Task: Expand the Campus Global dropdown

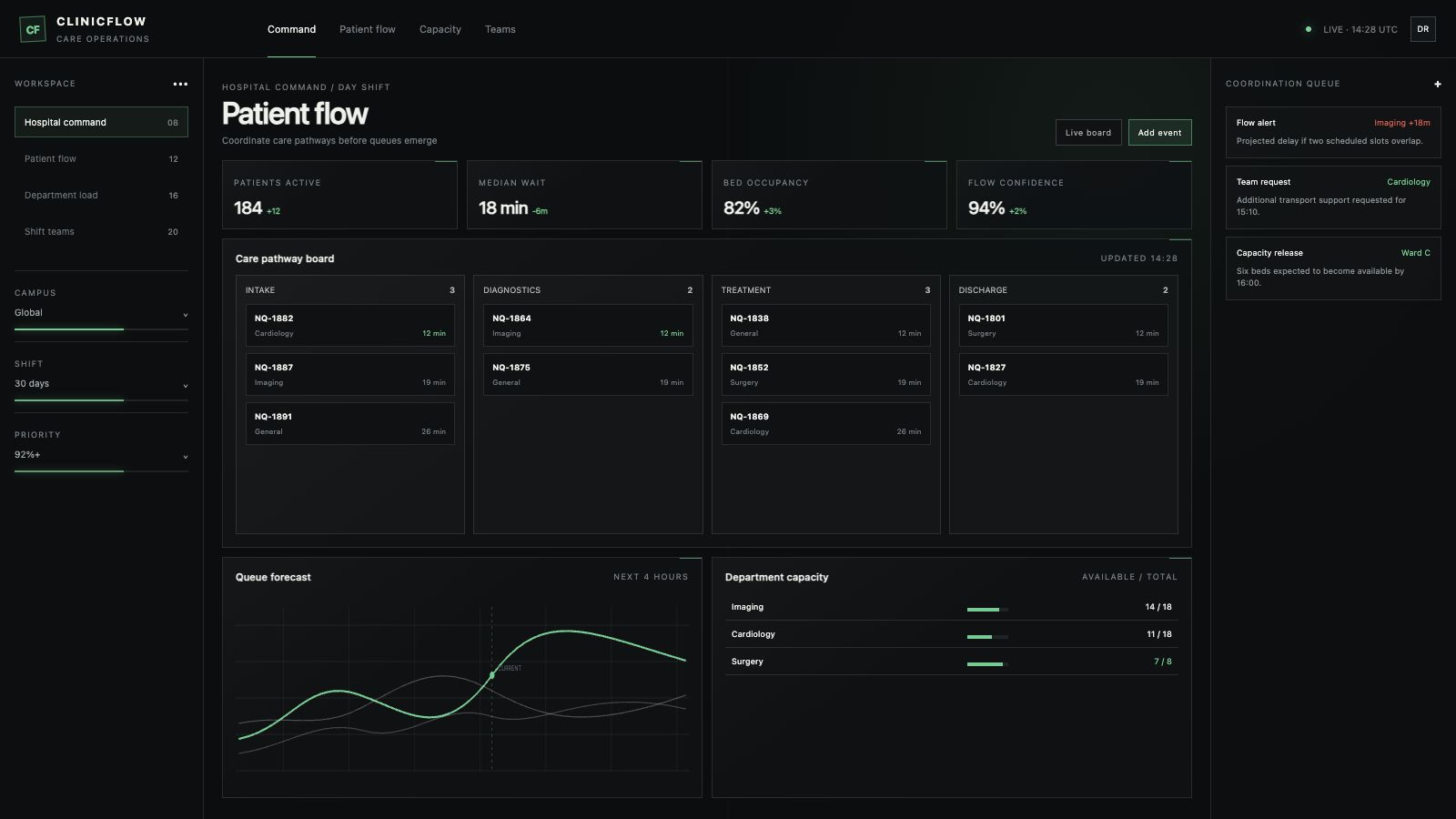Action: point(101,313)
